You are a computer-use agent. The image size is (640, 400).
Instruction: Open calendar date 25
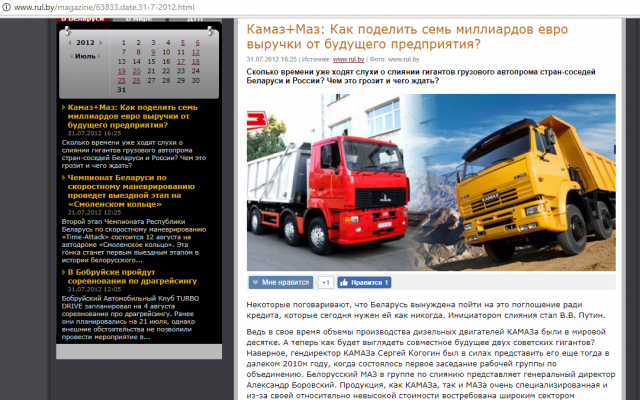122,80
